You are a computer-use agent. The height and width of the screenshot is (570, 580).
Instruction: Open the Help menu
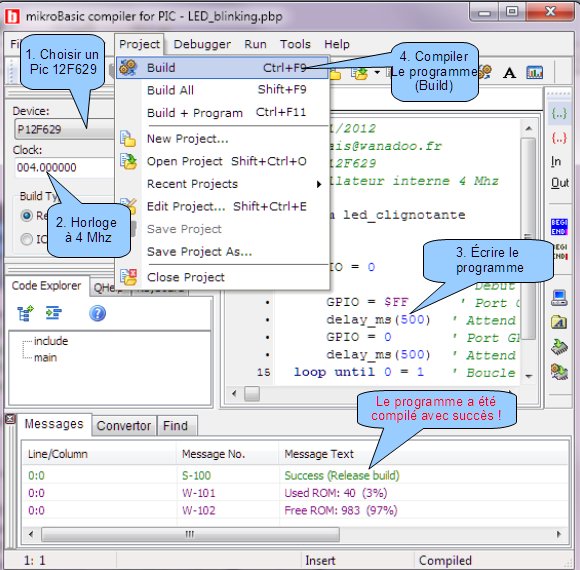(337, 44)
